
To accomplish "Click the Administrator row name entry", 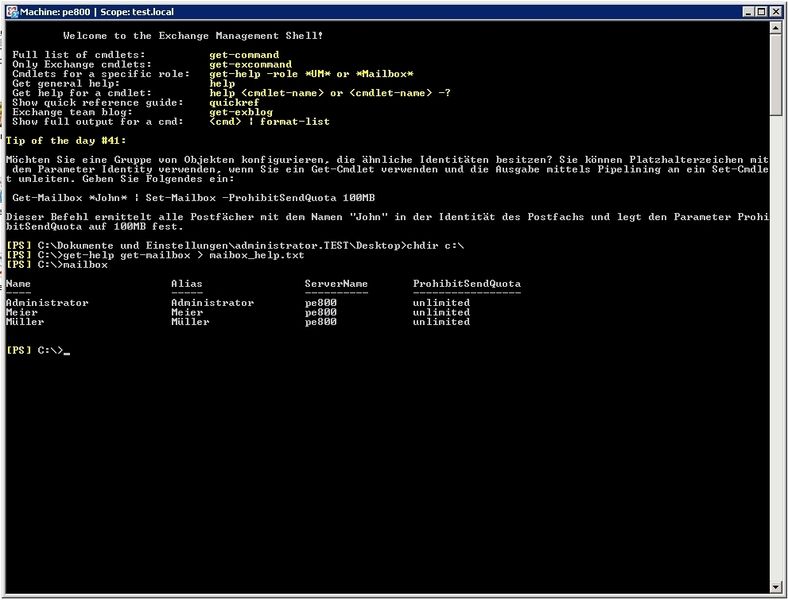I will click(x=47, y=302).
